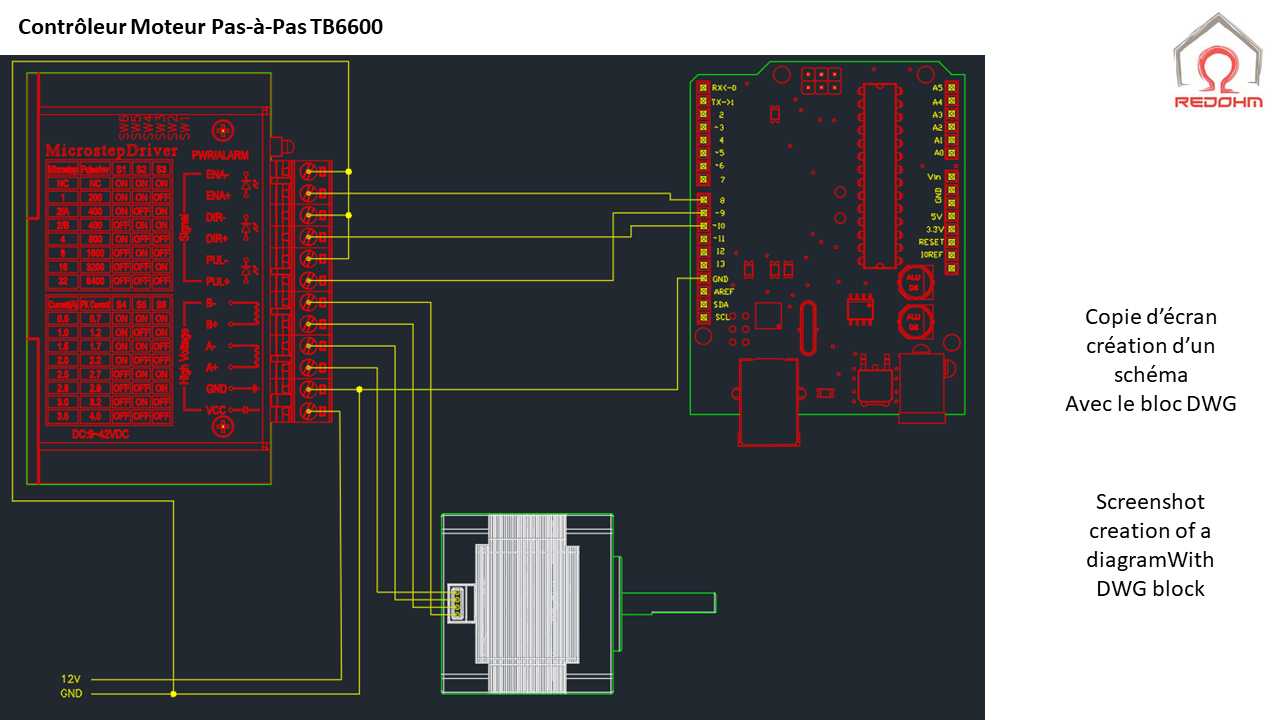
Task: Click the Arduino DC power jack
Action: [921, 388]
